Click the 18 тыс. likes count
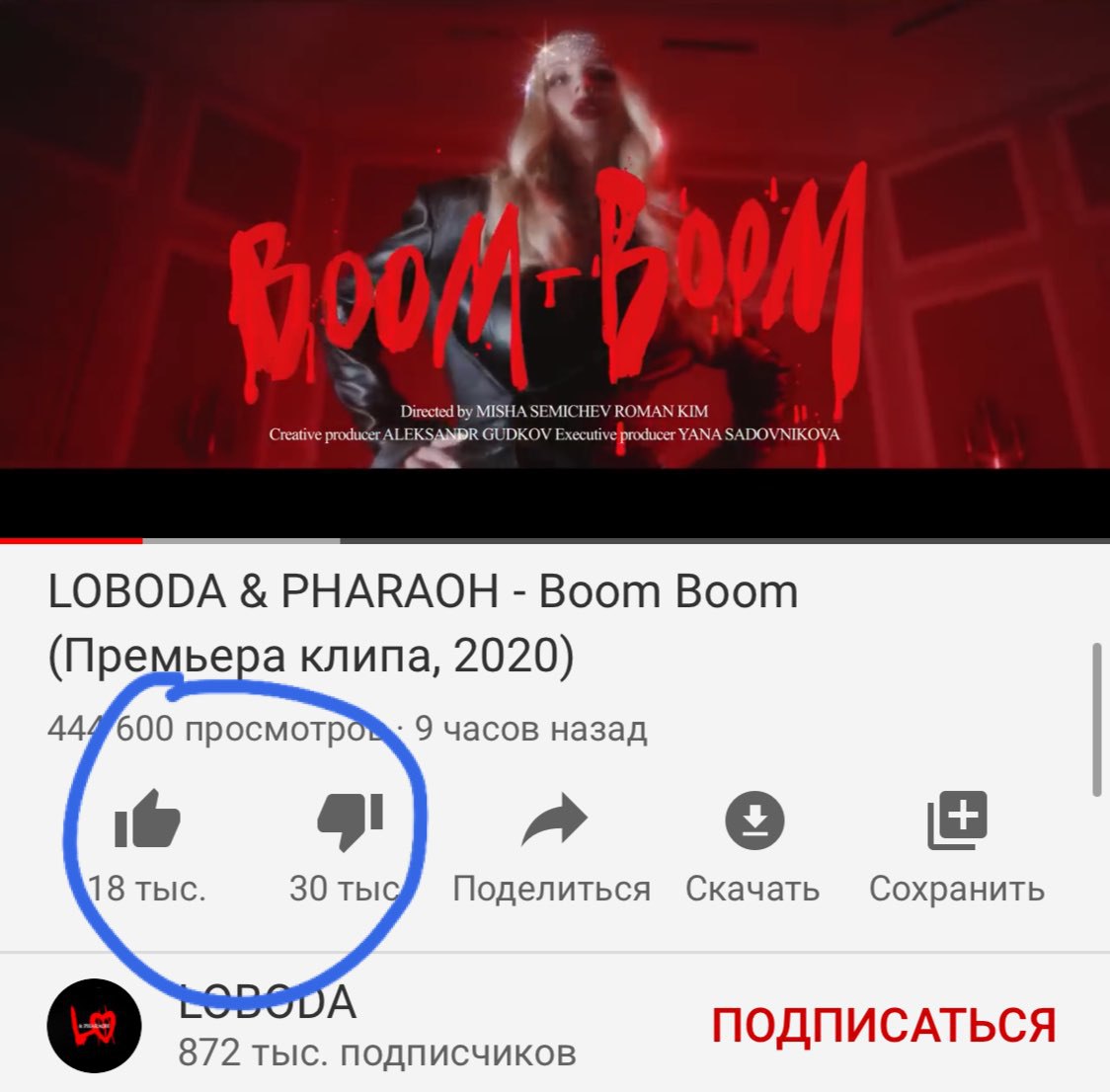The height and width of the screenshot is (1092, 1110). (146, 889)
